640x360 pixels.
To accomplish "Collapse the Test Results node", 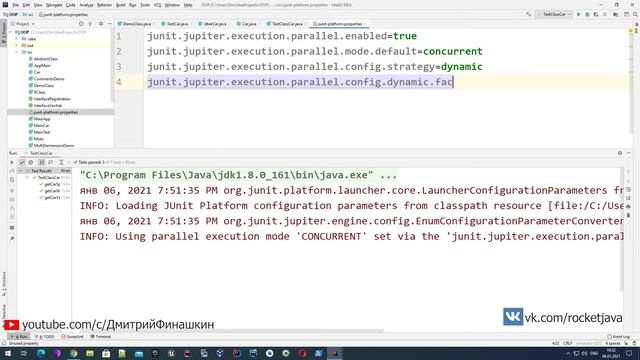I will tap(21, 171).
